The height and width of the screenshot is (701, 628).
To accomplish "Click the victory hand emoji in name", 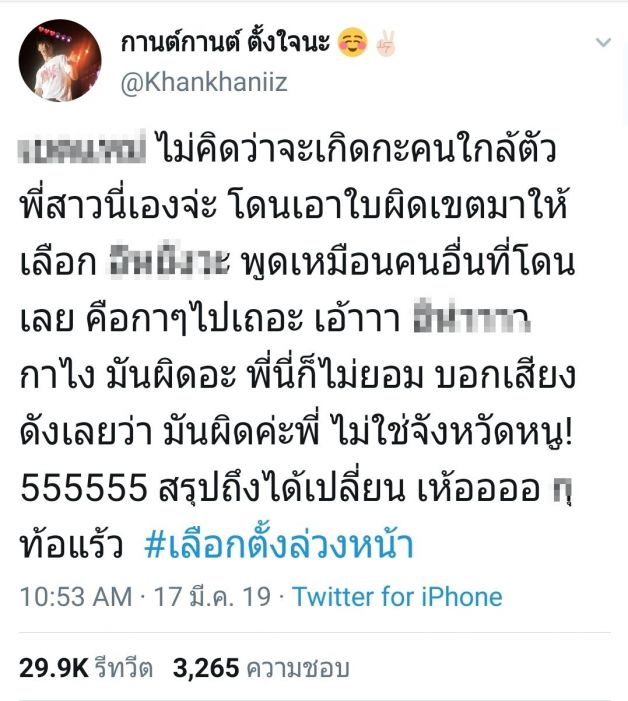I will (385, 43).
